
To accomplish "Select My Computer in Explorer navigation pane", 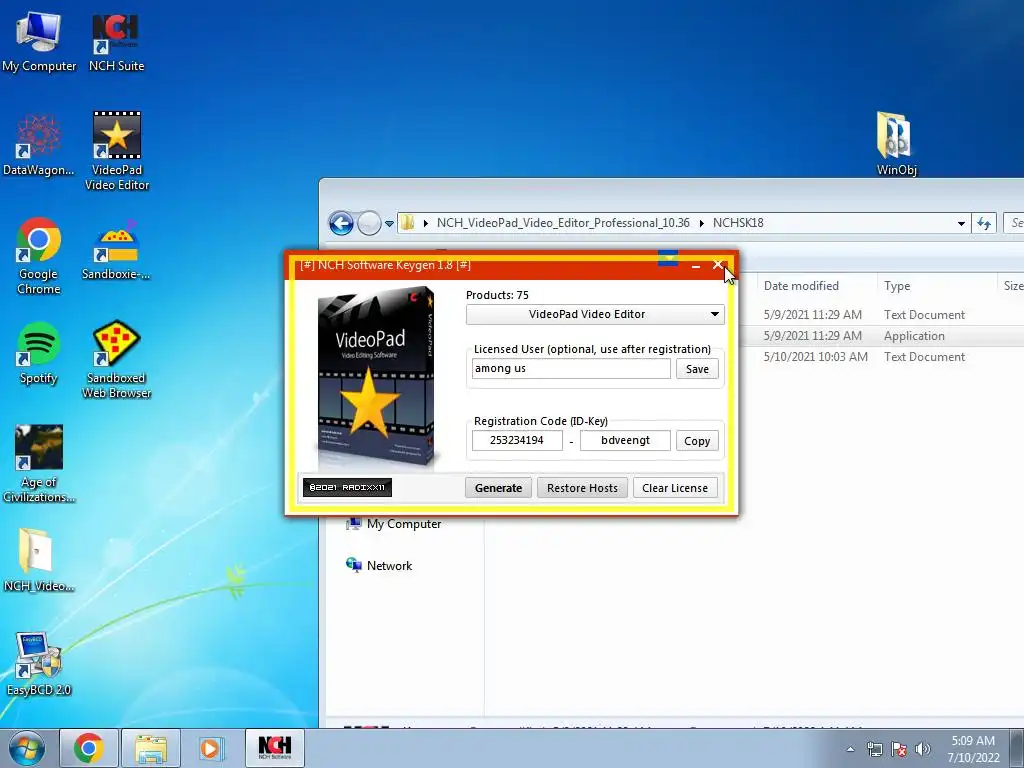I will click(x=394, y=524).
